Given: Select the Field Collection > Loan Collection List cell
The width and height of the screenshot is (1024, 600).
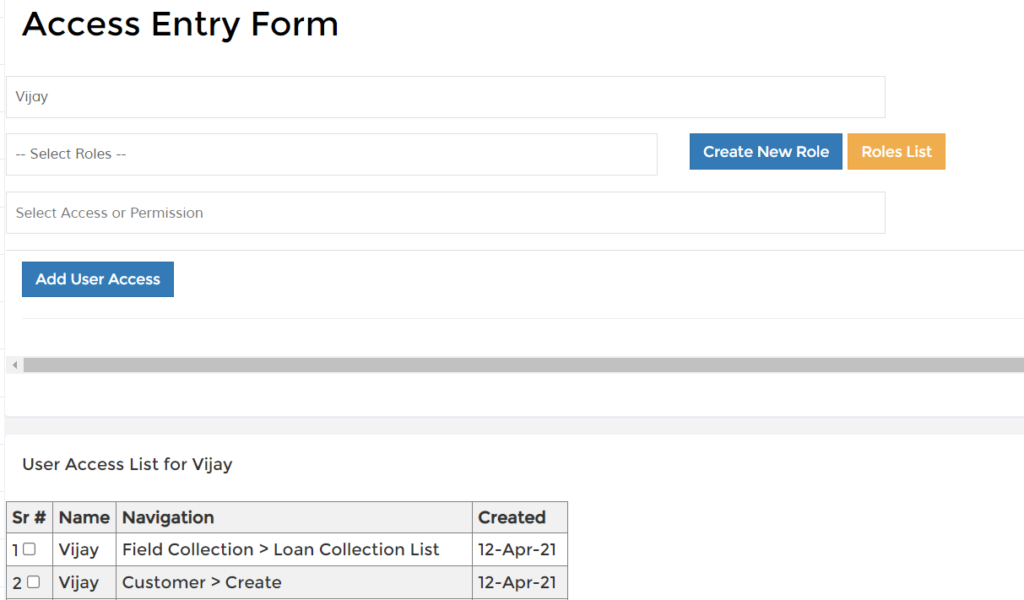Looking at the screenshot, I should [x=294, y=549].
